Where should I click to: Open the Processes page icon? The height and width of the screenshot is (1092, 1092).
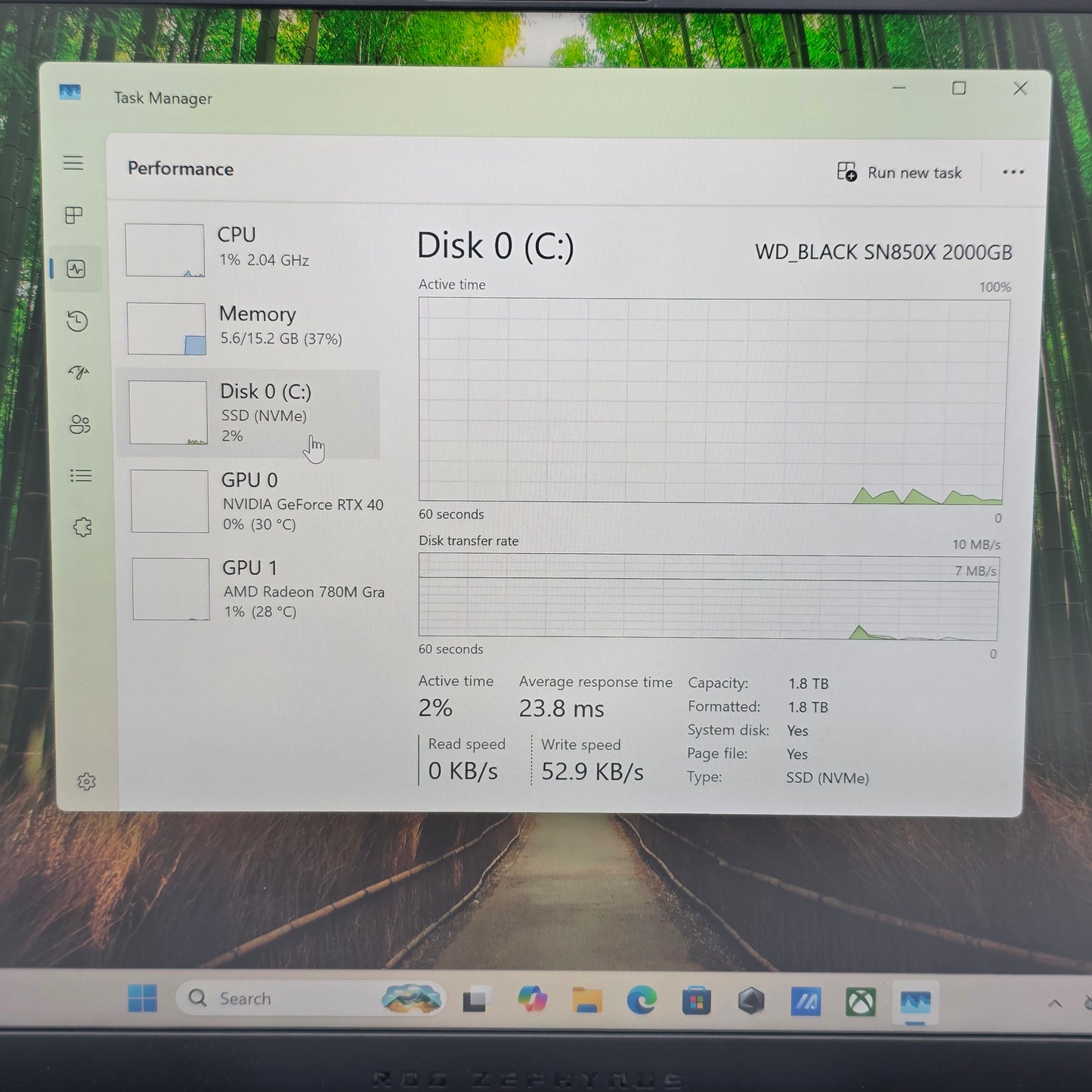pyautogui.click(x=73, y=215)
